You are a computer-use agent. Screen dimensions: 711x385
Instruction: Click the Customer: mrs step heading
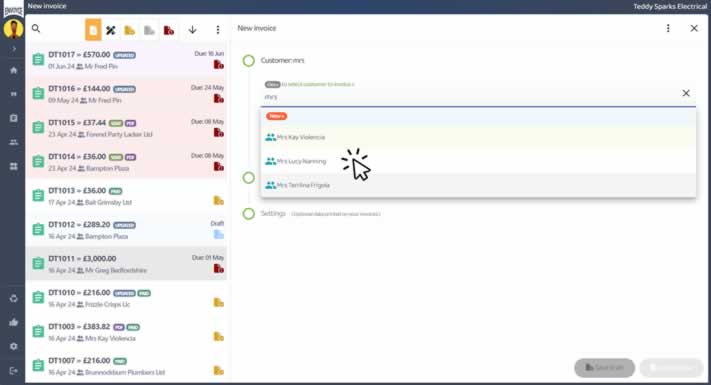pos(282,60)
